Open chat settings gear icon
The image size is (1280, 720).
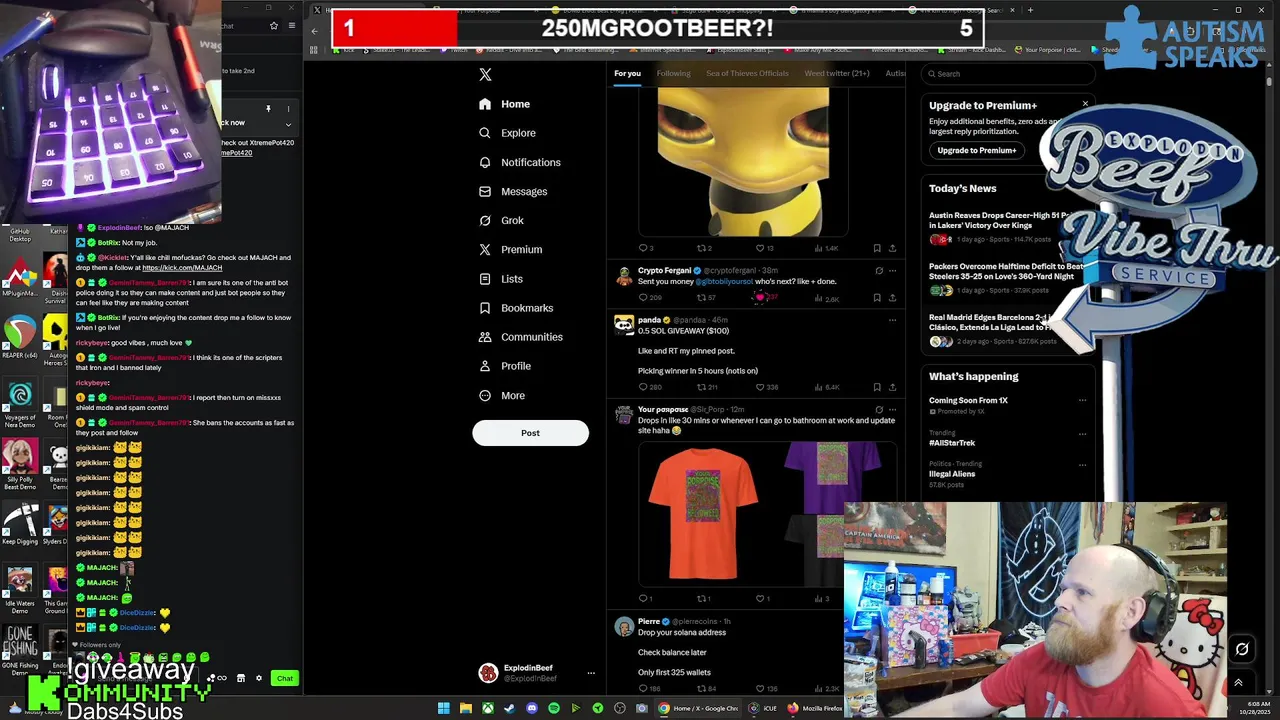coord(259,678)
